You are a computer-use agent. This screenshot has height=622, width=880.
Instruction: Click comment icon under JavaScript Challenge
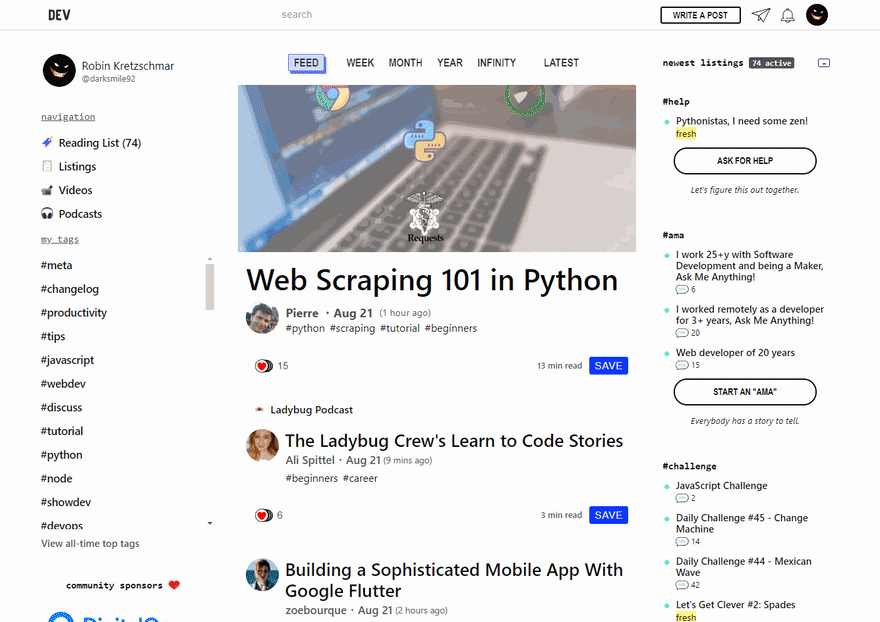[x=681, y=498]
